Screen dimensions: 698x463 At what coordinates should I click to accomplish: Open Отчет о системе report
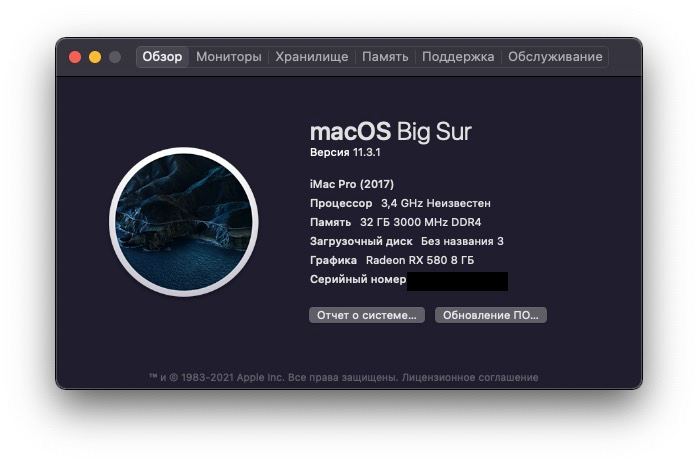(367, 315)
